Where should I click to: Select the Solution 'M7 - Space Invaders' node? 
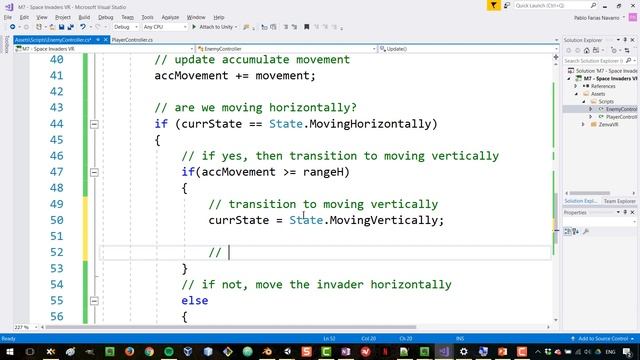602,71
